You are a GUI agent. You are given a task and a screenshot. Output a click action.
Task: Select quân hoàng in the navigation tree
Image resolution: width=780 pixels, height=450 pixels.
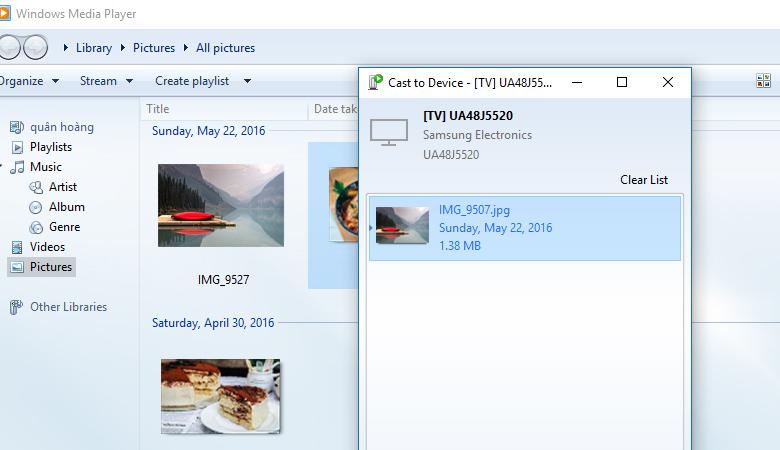tap(62, 127)
